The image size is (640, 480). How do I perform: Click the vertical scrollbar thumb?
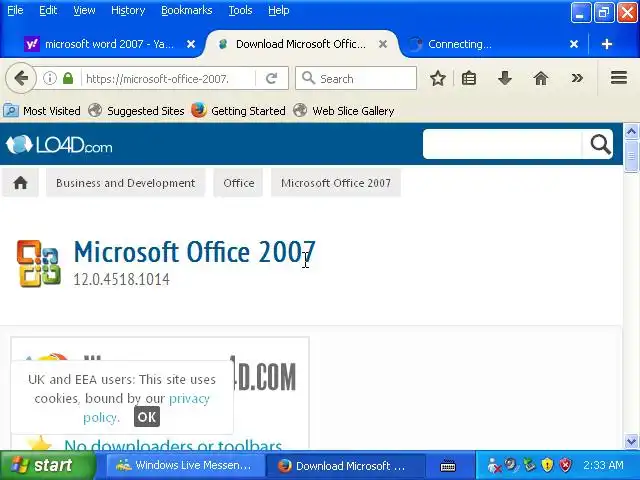(631, 156)
